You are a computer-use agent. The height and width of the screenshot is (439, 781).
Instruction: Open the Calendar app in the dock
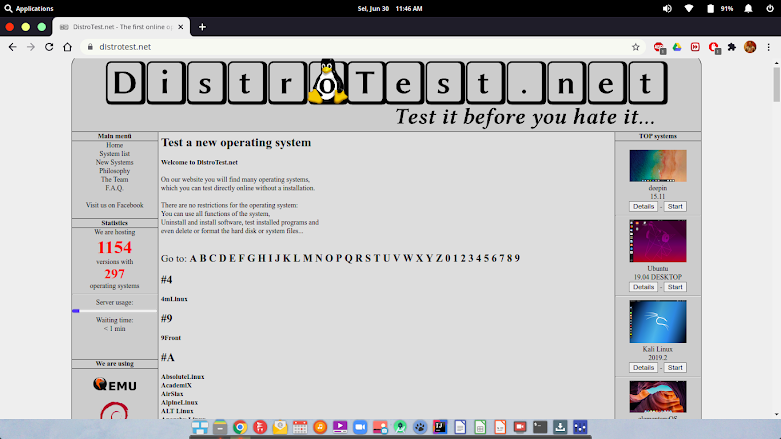coord(300,427)
